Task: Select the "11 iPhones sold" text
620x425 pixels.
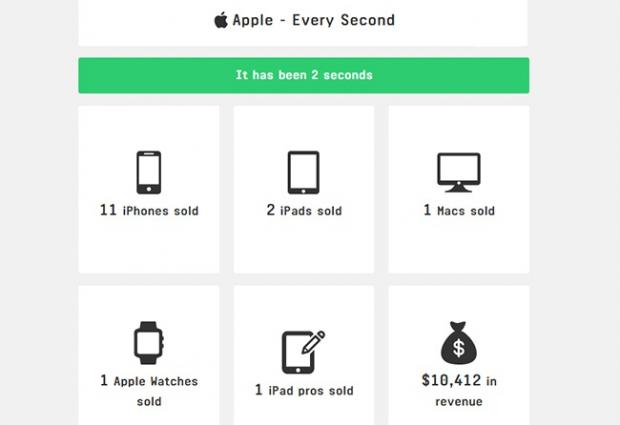Action: (149, 211)
